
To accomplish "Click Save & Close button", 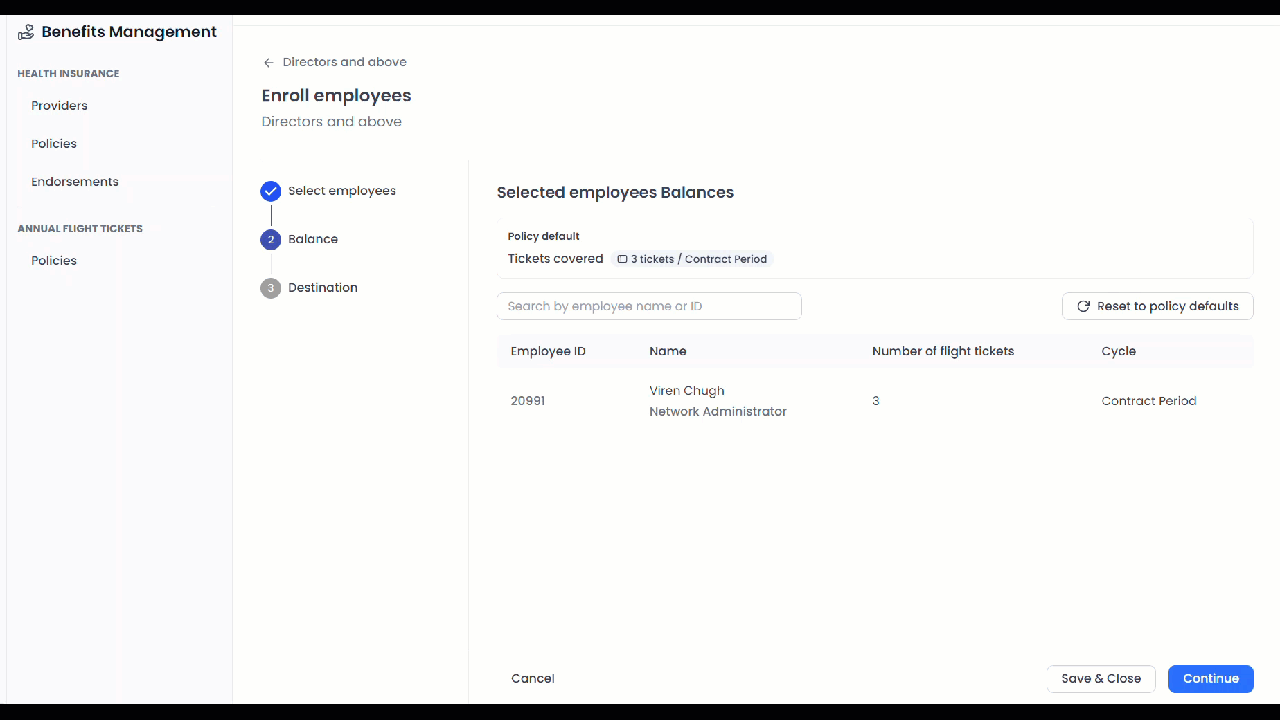I will tap(1101, 679).
